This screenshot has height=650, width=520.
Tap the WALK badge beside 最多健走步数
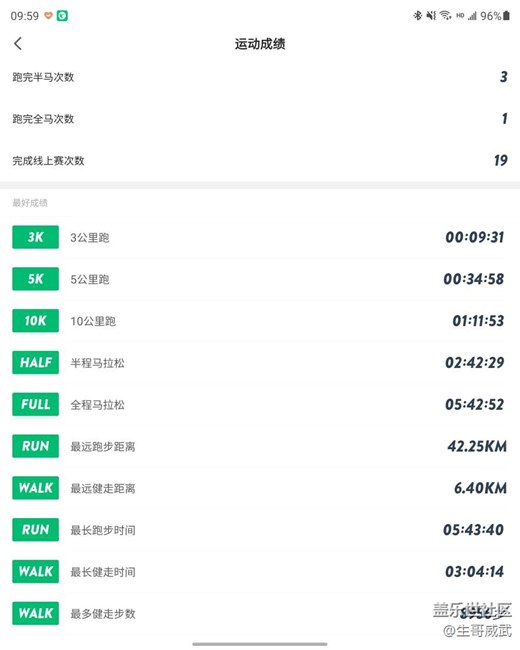pyautogui.click(x=36, y=613)
